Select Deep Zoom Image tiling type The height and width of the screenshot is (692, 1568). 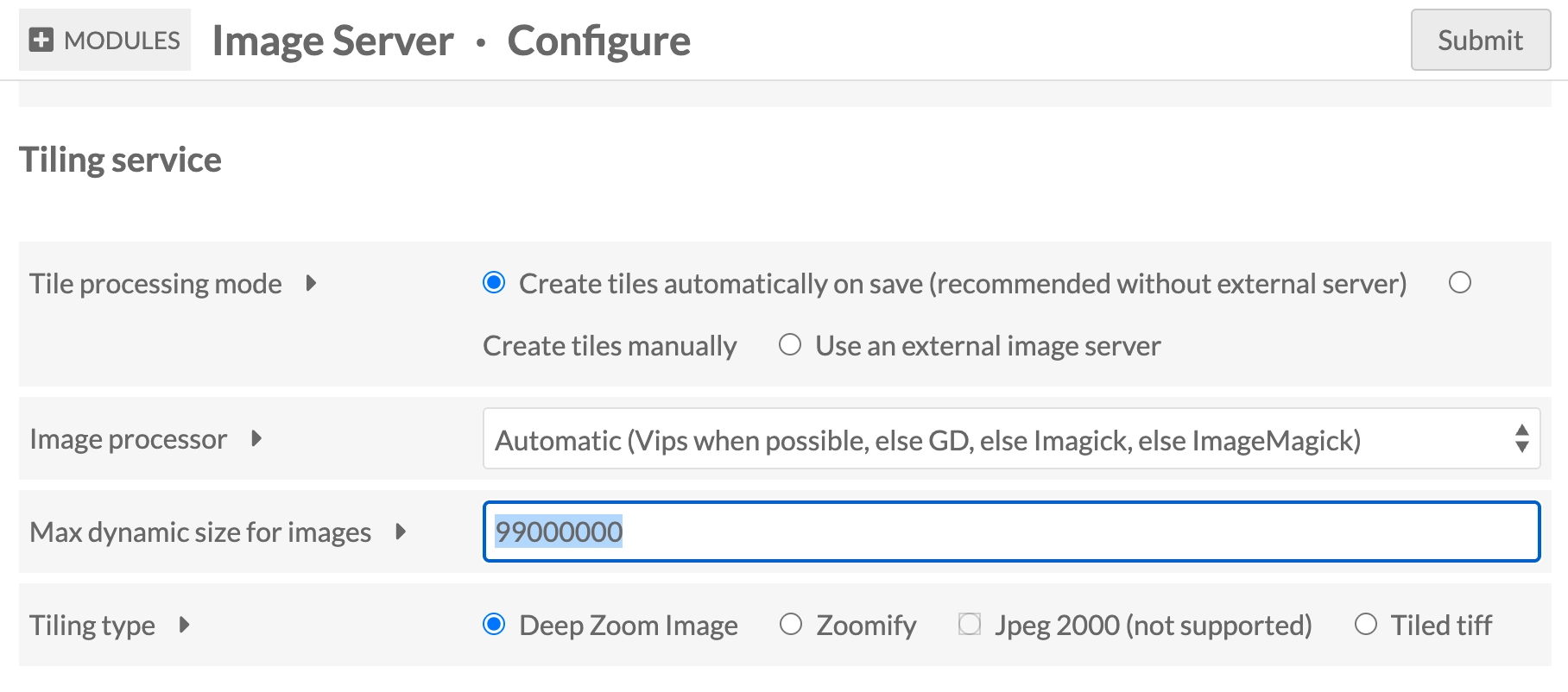[x=494, y=625]
